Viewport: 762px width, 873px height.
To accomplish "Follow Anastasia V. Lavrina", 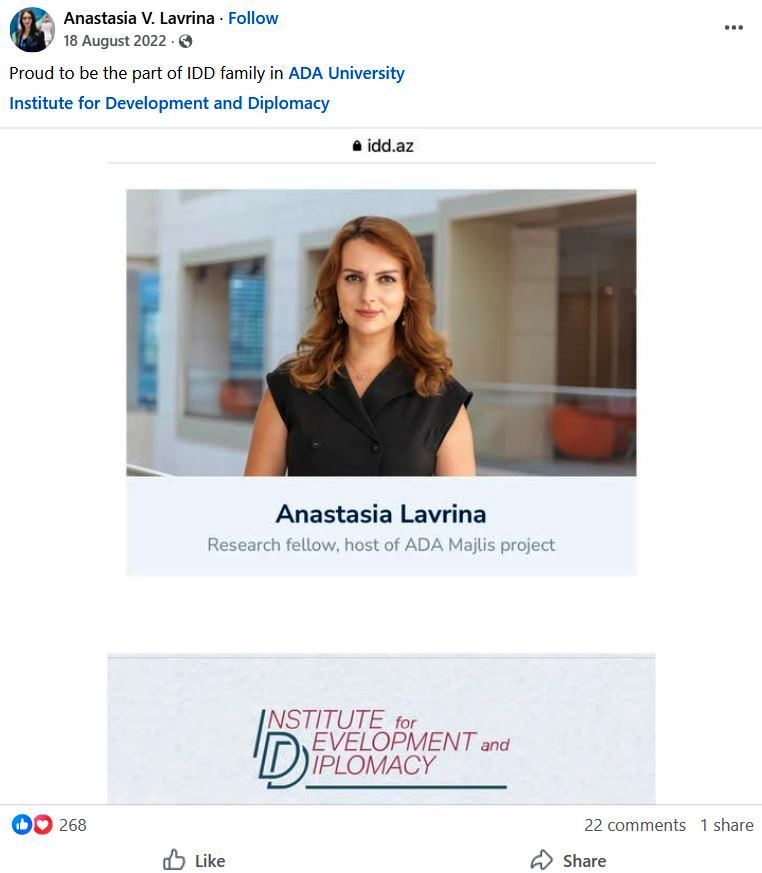I will pos(253,18).
